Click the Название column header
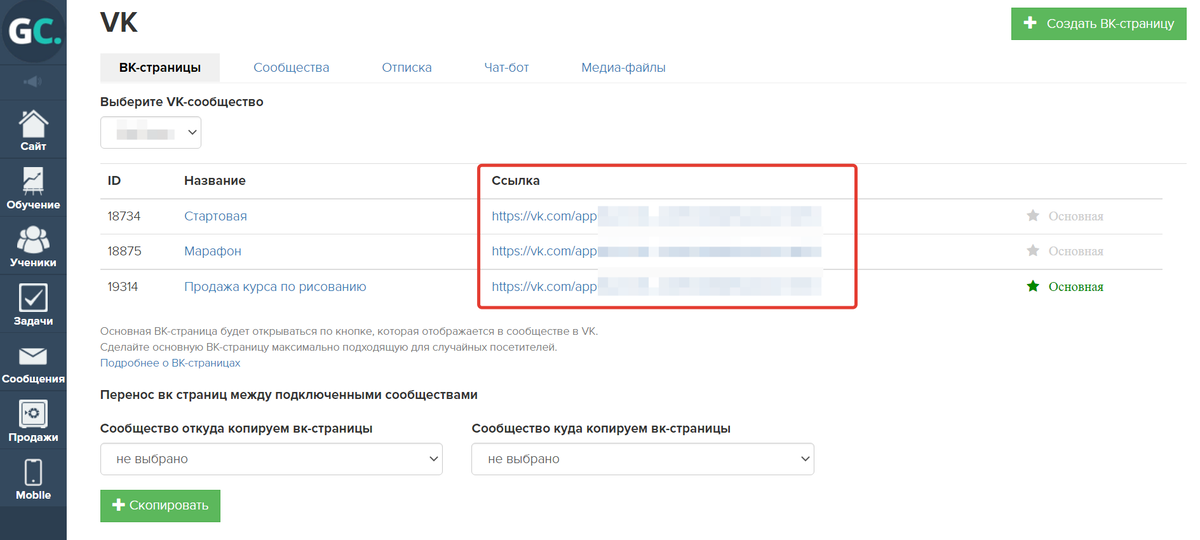 click(215, 180)
